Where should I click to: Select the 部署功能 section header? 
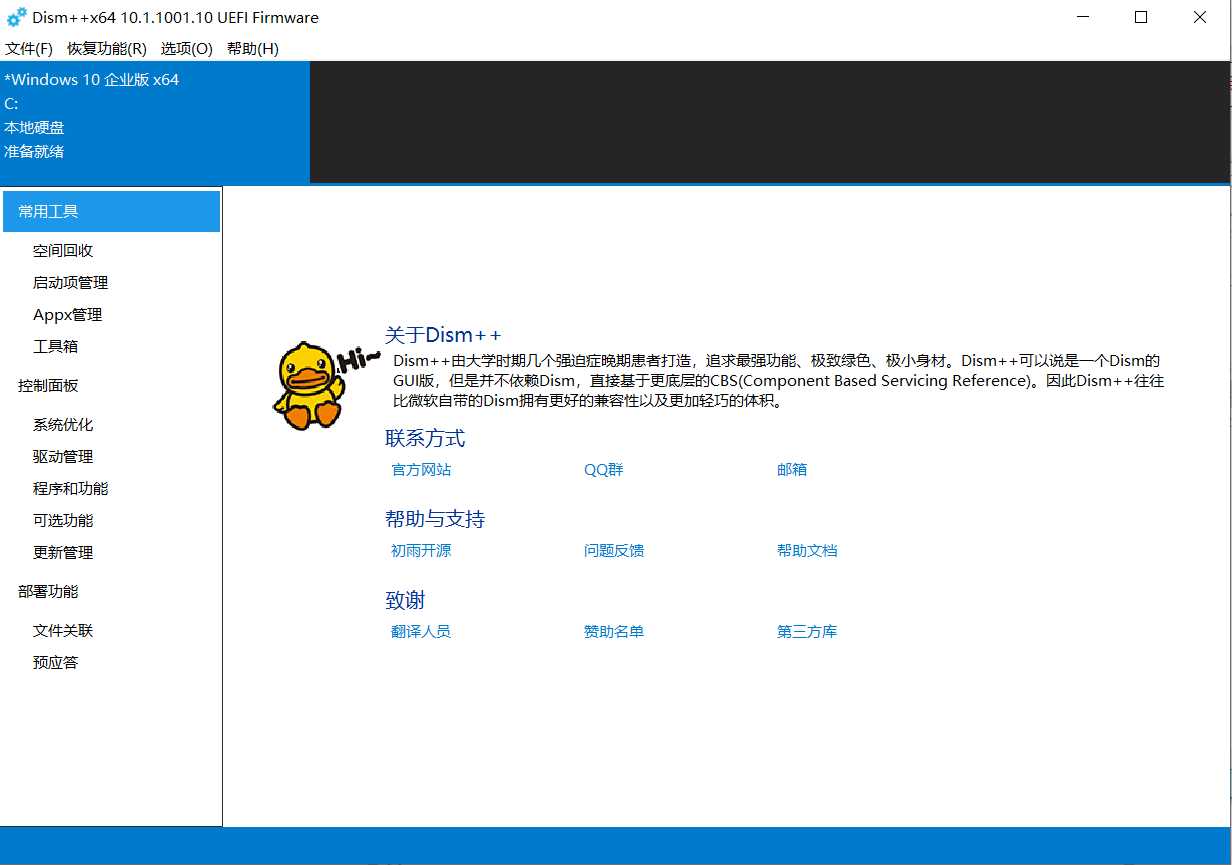48,592
